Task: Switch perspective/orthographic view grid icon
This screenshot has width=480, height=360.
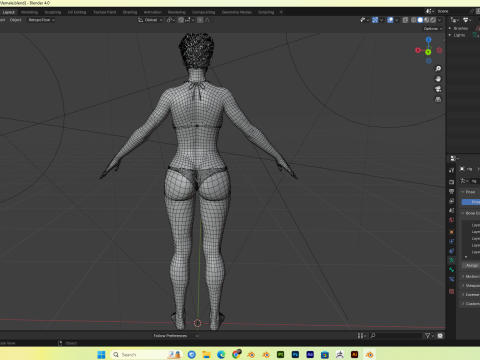Action: point(438,99)
